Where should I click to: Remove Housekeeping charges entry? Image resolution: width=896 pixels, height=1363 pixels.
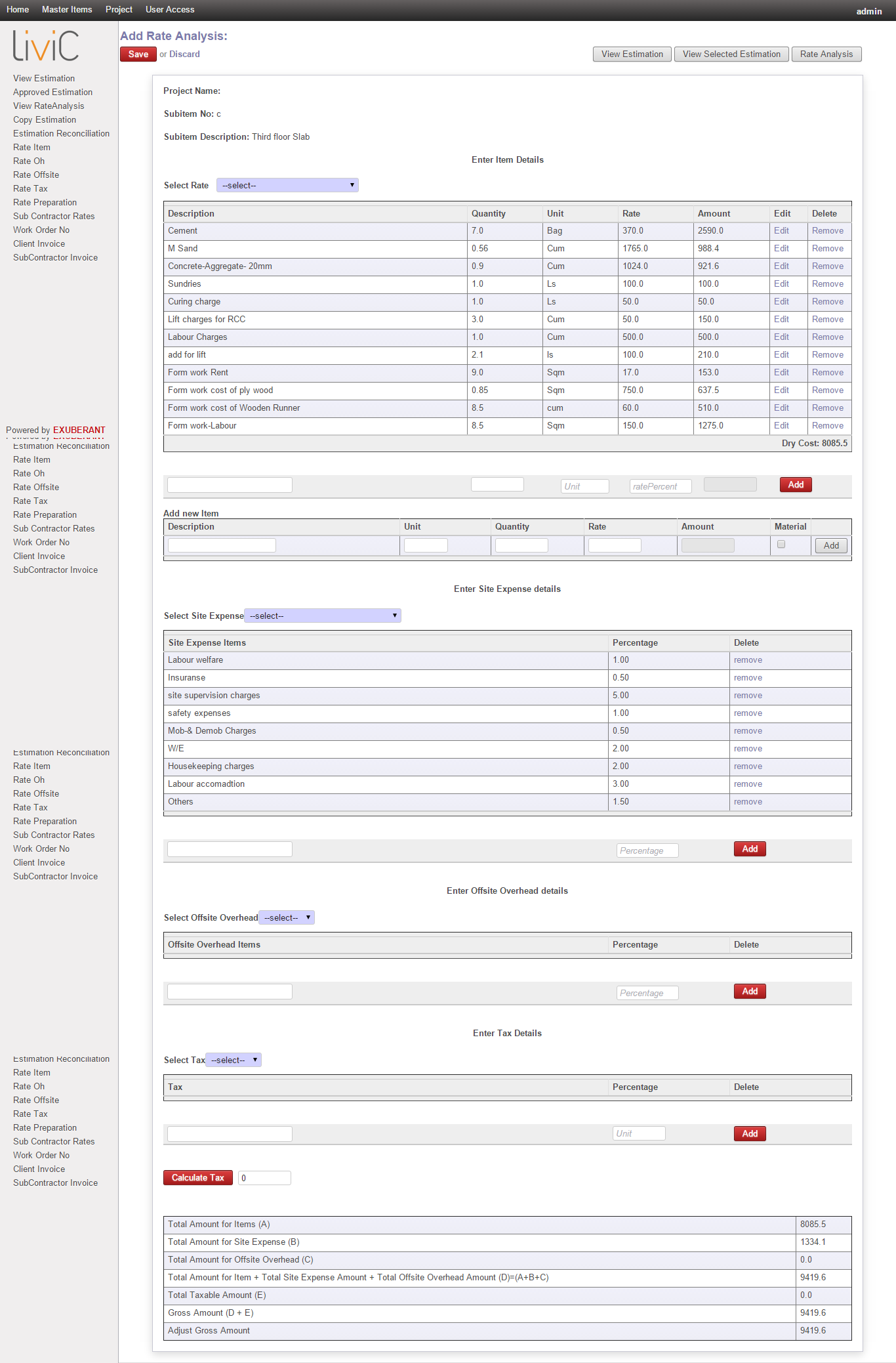(x=748, y=766)
